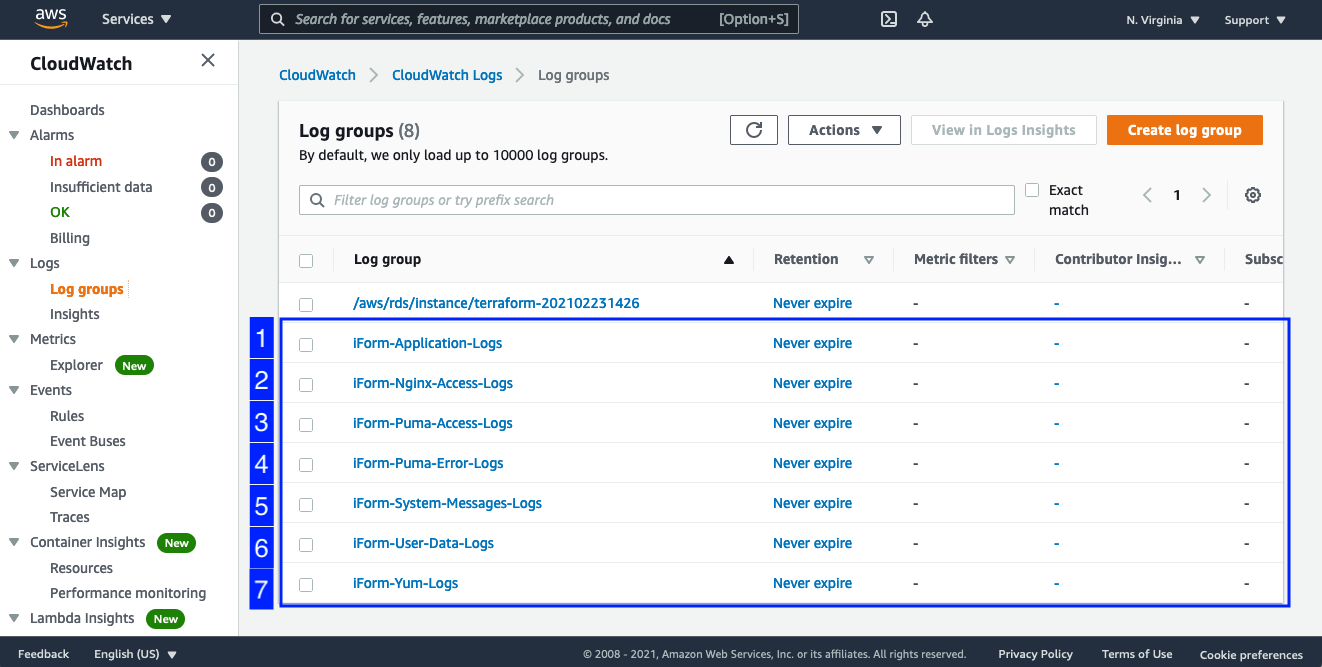This screenshot has height=667, width=1322.
Task: Open Logs Insights in the sidebar
Action: point(75,314)
